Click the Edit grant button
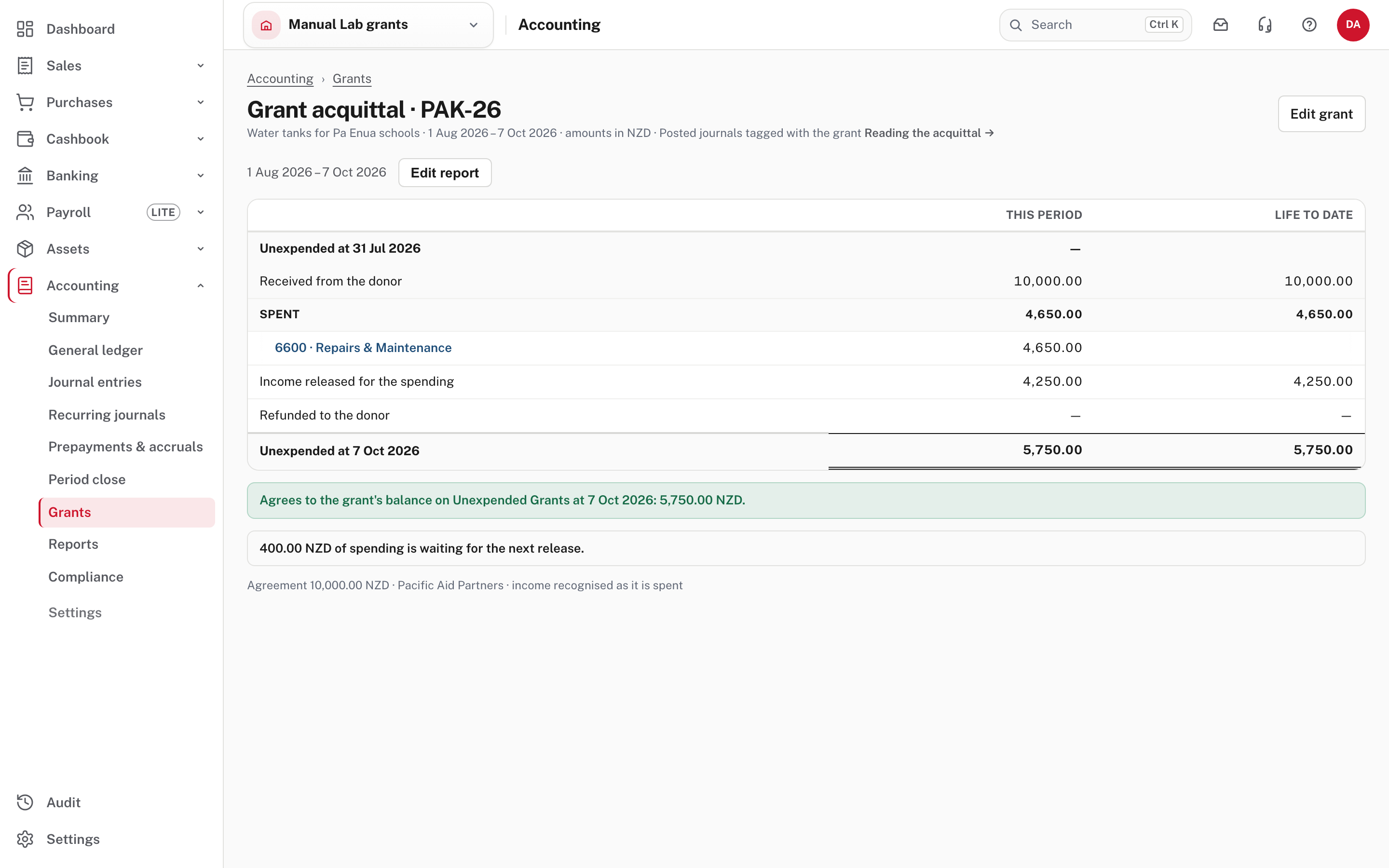 click(x=1321, y=114)
